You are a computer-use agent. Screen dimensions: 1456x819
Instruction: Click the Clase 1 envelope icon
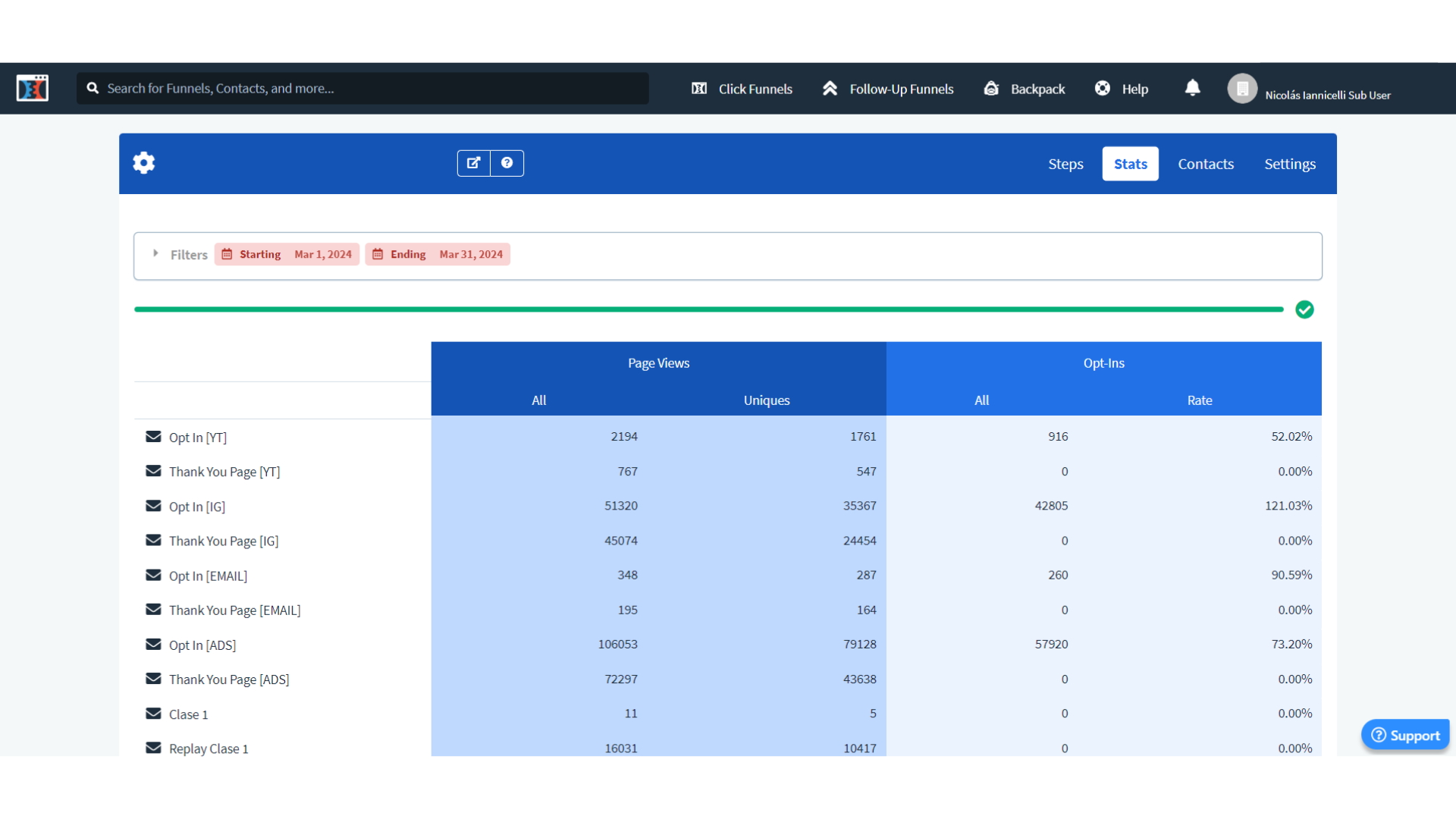(x=153, y=714)
